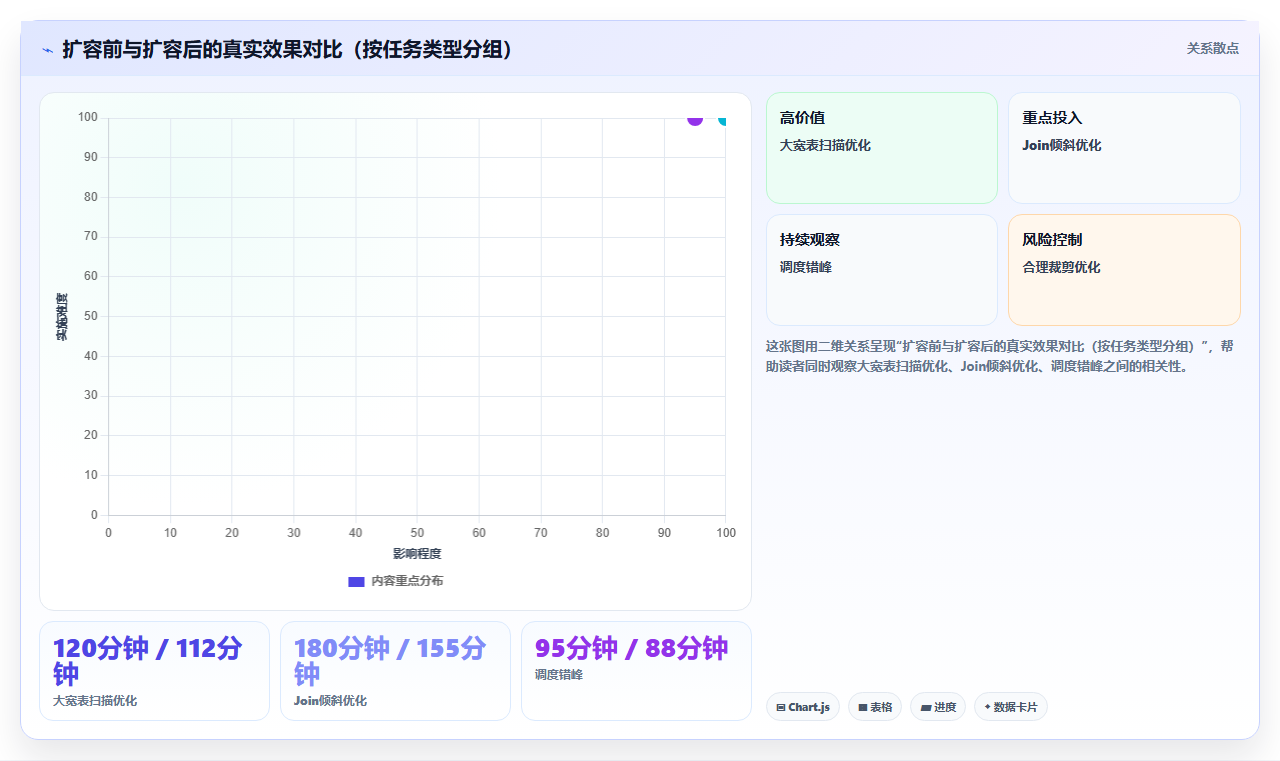Screen dimensions: 1280x761
Task: Open the 风险控制 card
Action: (x=1124, y=270)
